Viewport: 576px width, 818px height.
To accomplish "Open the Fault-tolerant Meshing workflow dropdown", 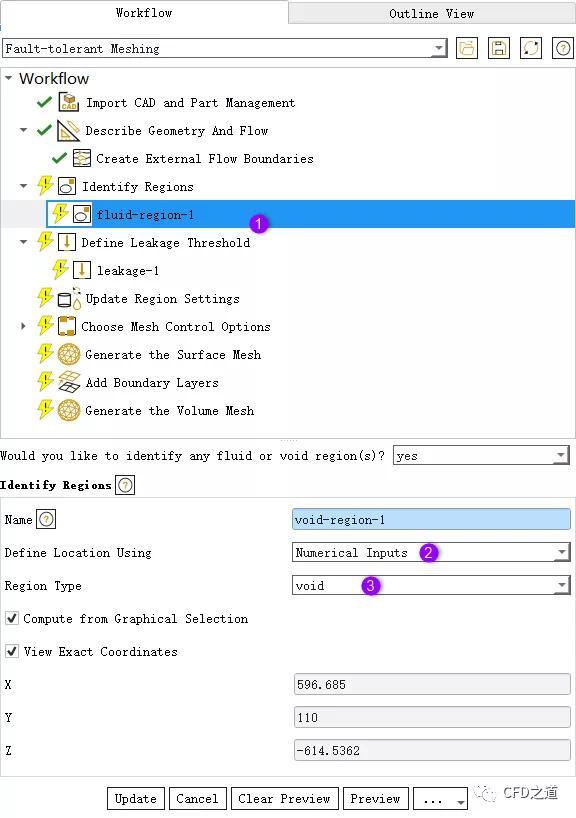I will [x=225, y=49].
